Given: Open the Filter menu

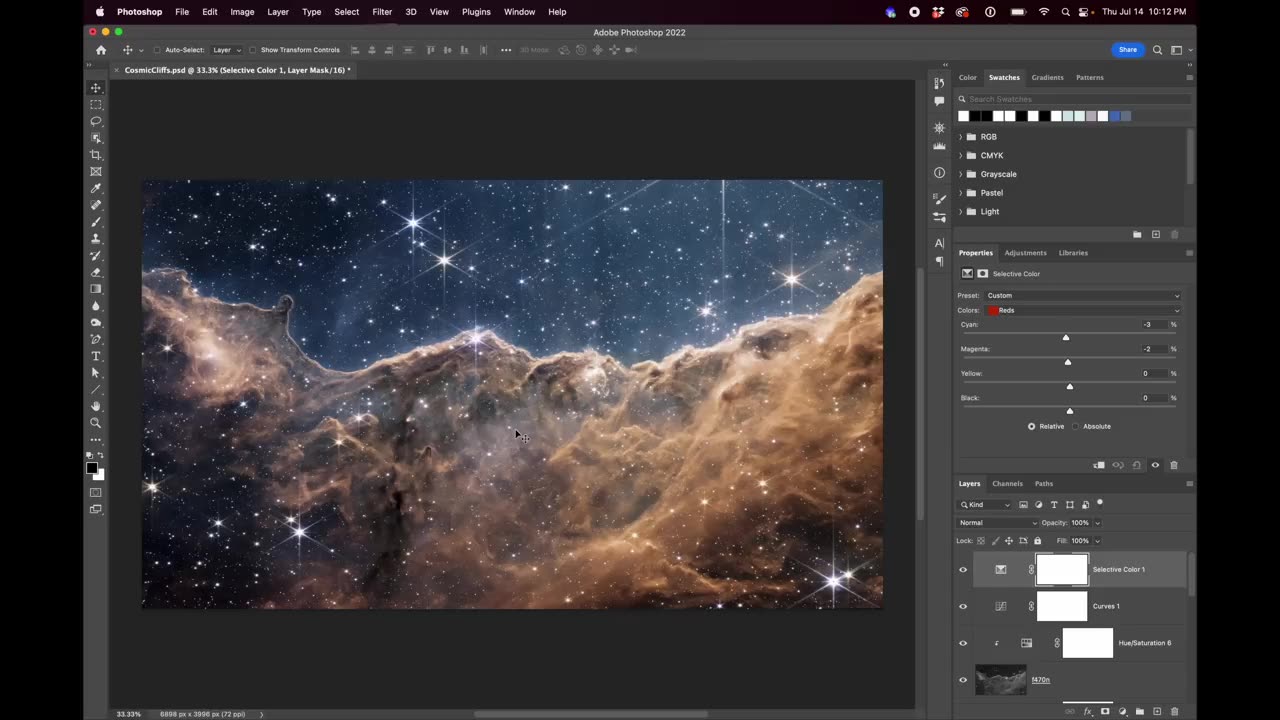Looking at the screenshot, I should pos(382,12).
